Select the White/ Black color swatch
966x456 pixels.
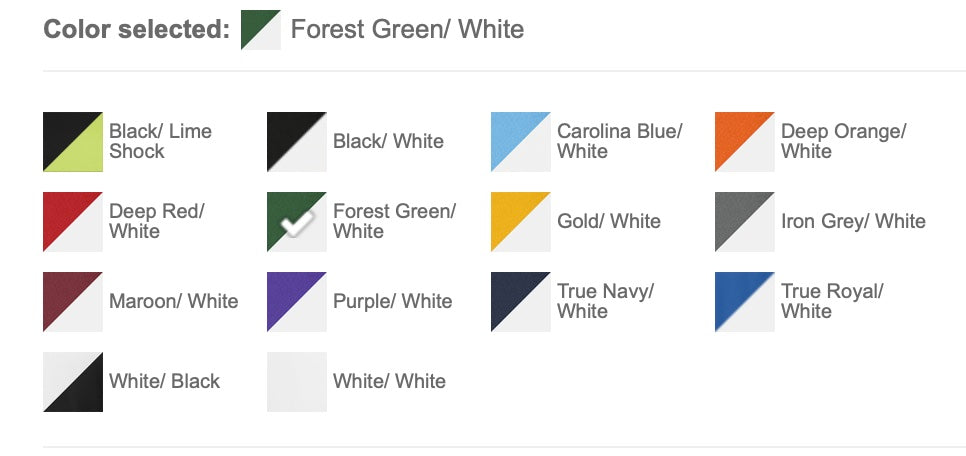(73, 381)
